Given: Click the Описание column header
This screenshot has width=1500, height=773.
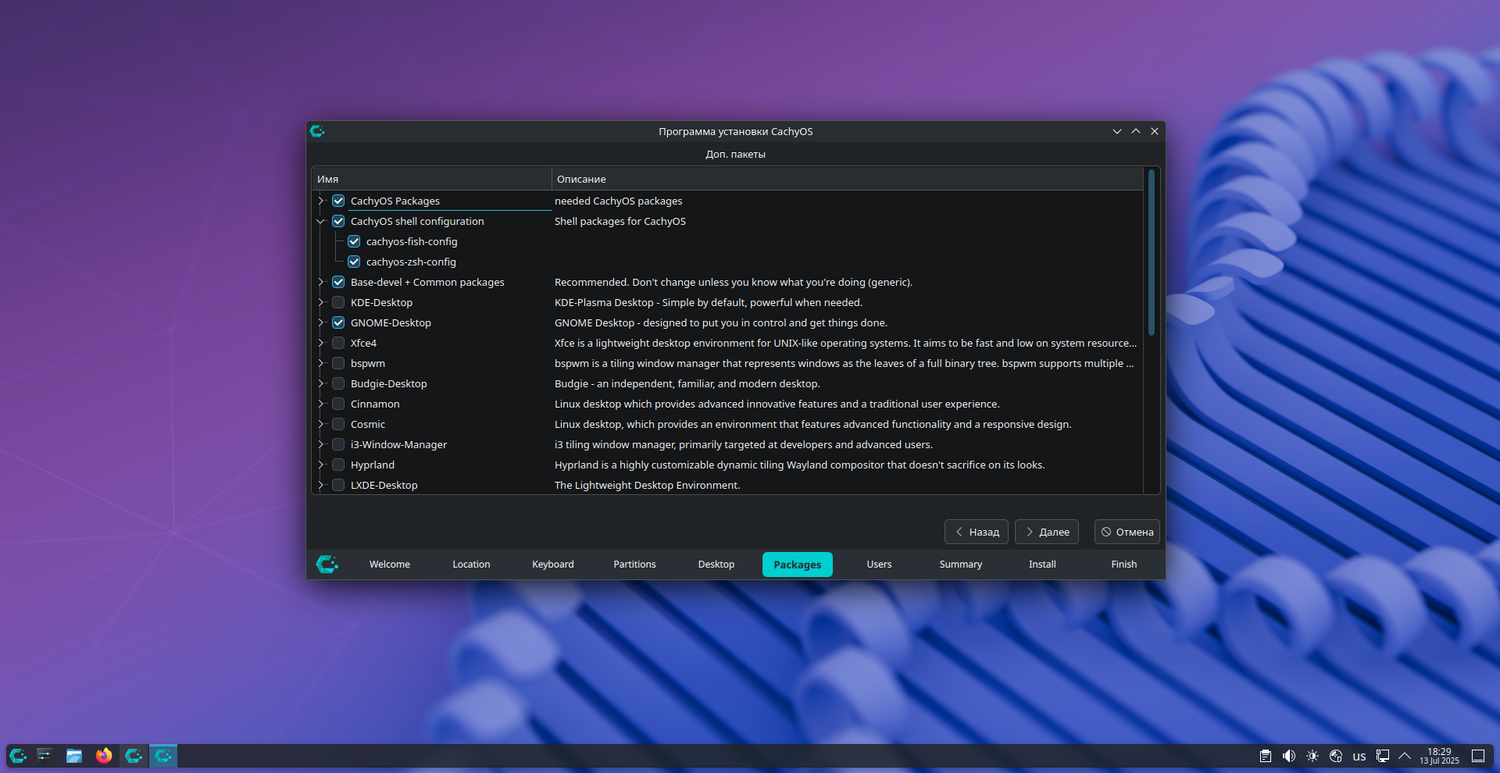Looking at the screenshot, I should [x=847, y=179].
